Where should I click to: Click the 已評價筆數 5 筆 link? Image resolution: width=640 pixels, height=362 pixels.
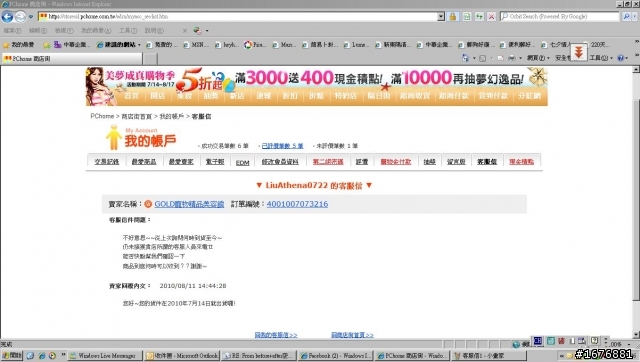coord(282,146)
